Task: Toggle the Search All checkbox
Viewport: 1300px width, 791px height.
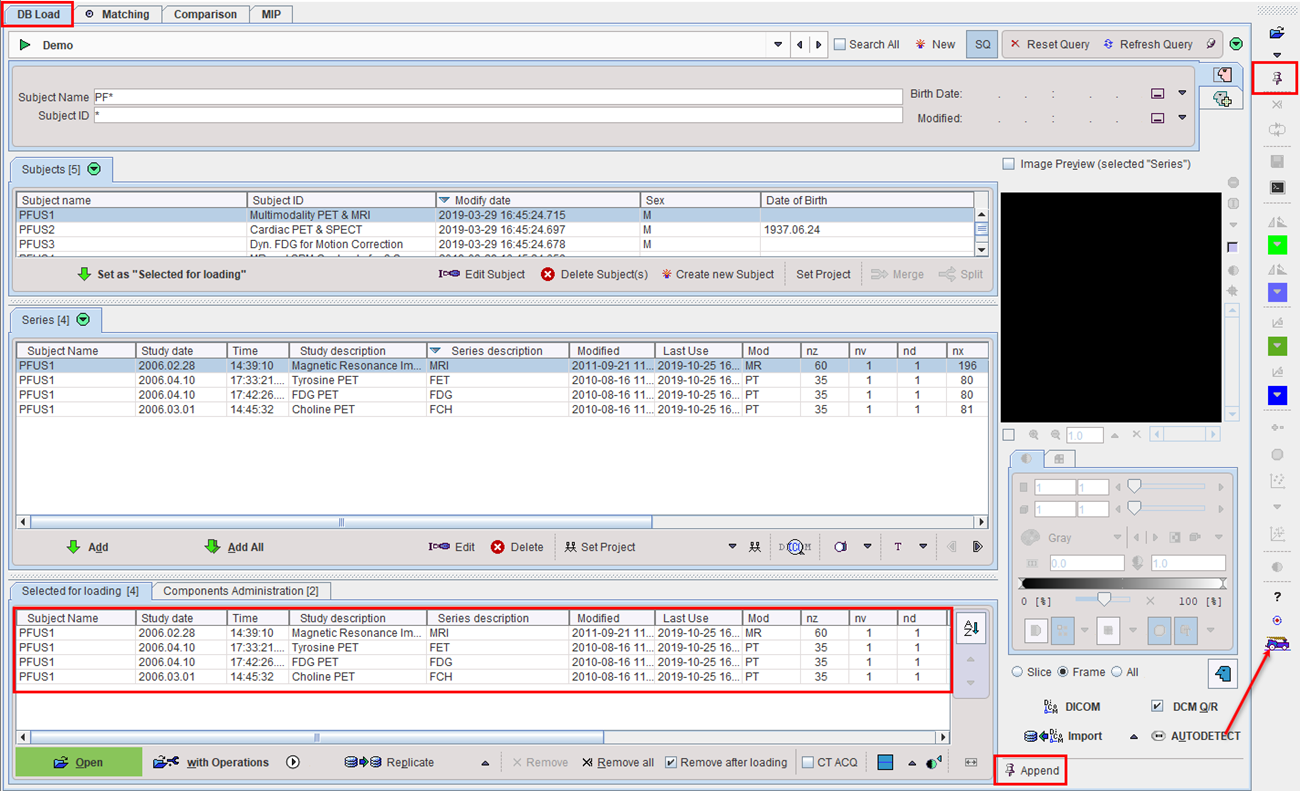Action: pos(840,44)
